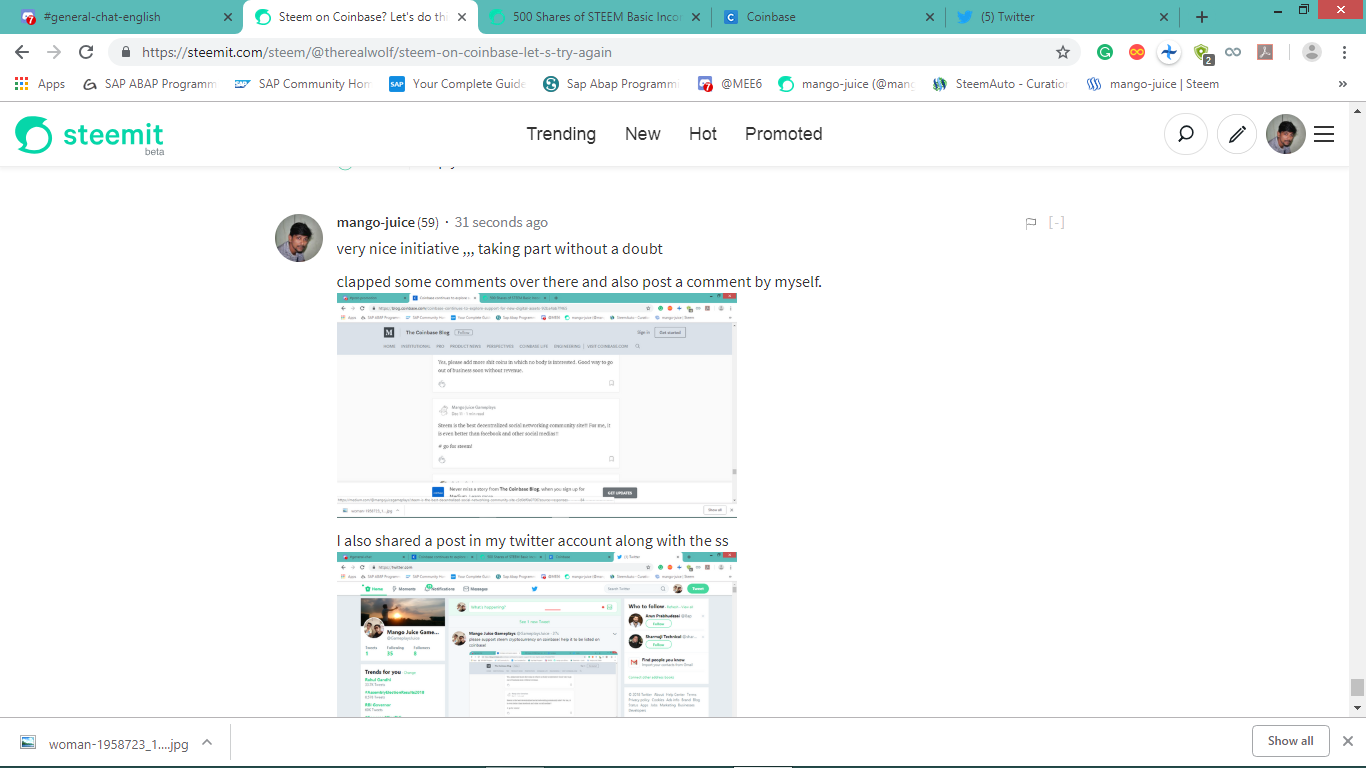1366x768 pixels.
Task: Click the orange infinity extension icon
Action: [x=1137, y=52]
